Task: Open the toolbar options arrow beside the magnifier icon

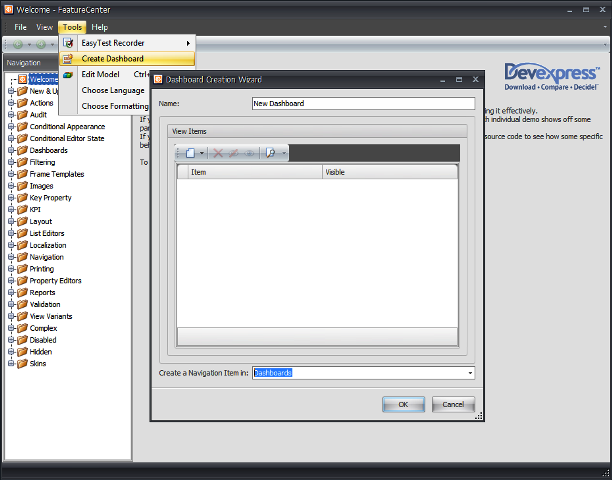Action: 284,153
